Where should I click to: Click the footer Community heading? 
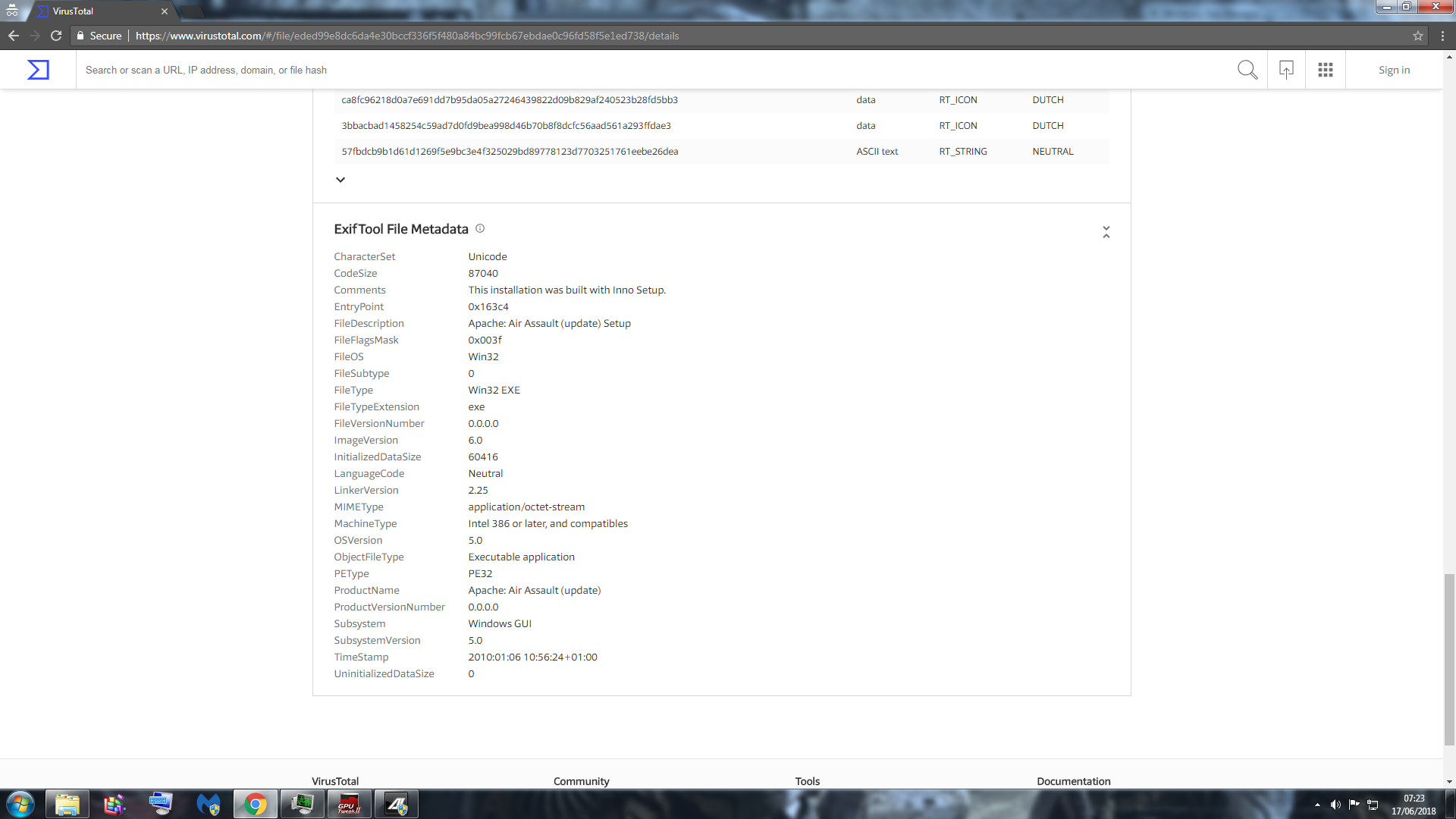coord(581,781)
